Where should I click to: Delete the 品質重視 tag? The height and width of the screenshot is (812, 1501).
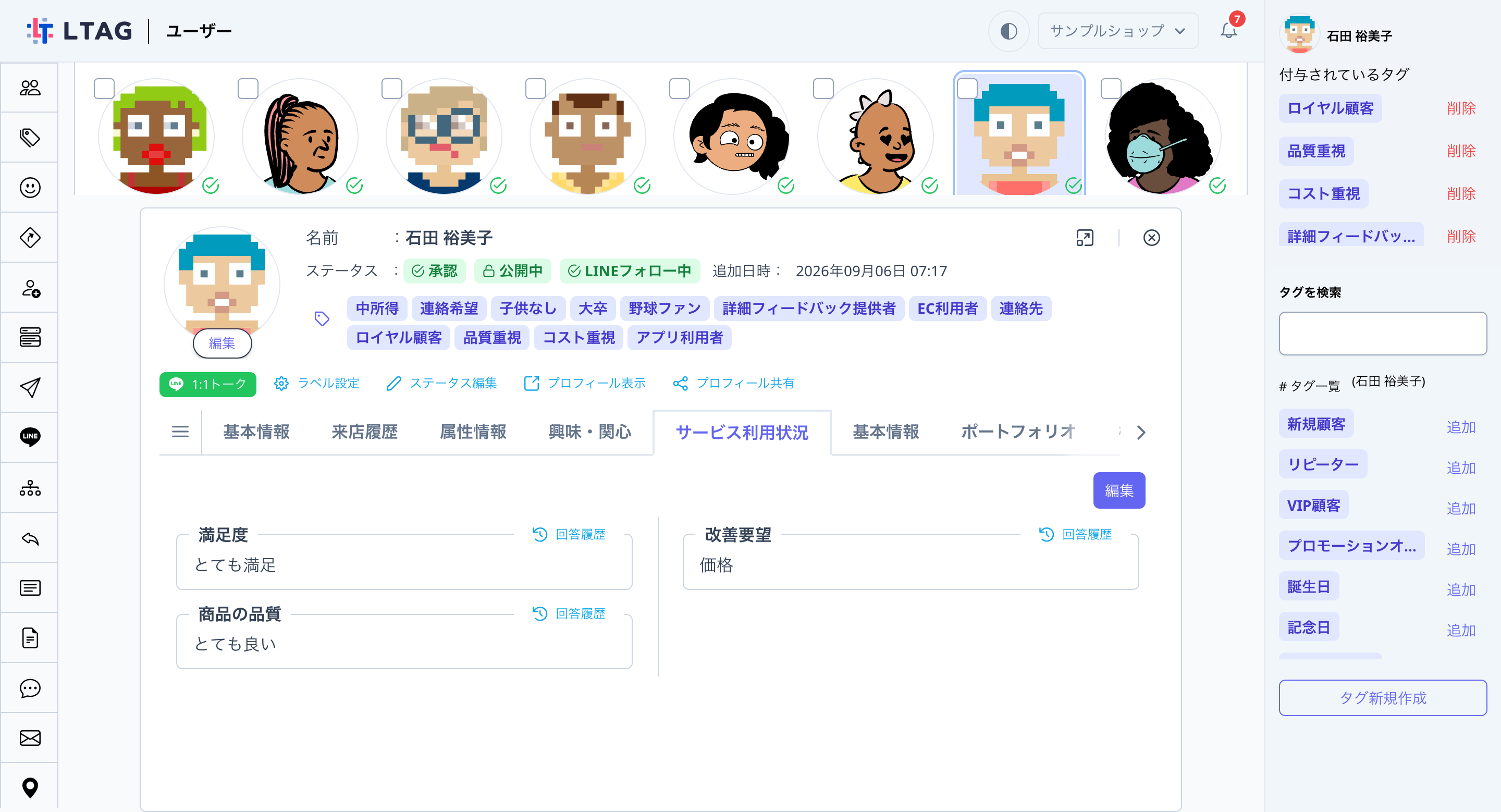pos(1461,151)
